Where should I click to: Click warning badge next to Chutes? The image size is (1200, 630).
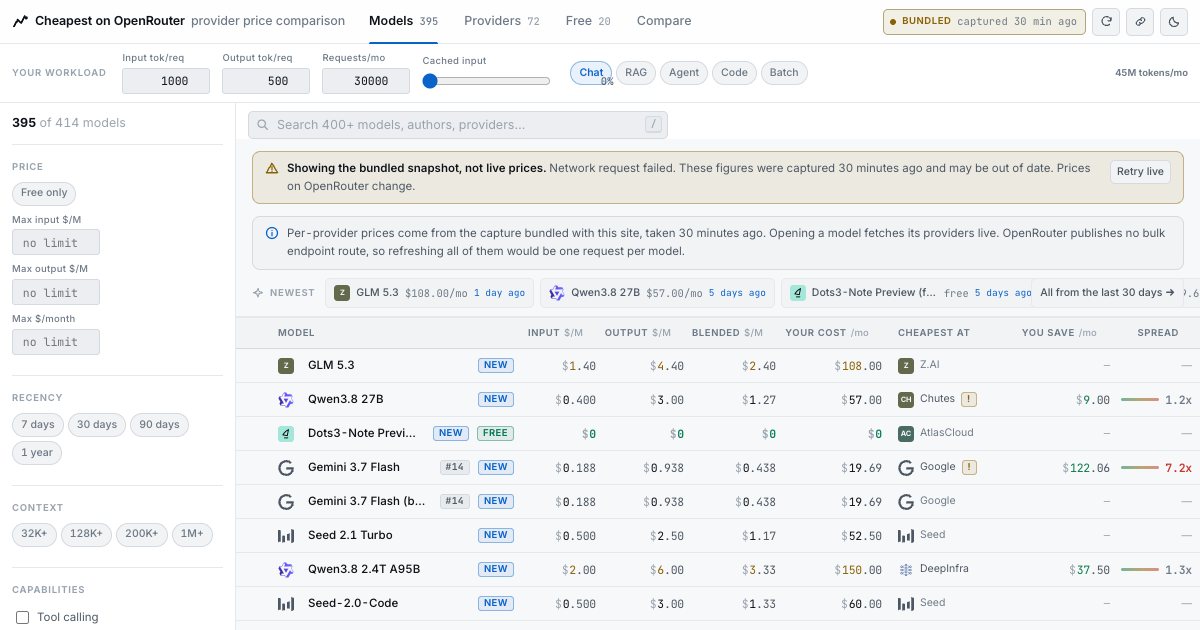pyautogui.click(x=969, y=399)
